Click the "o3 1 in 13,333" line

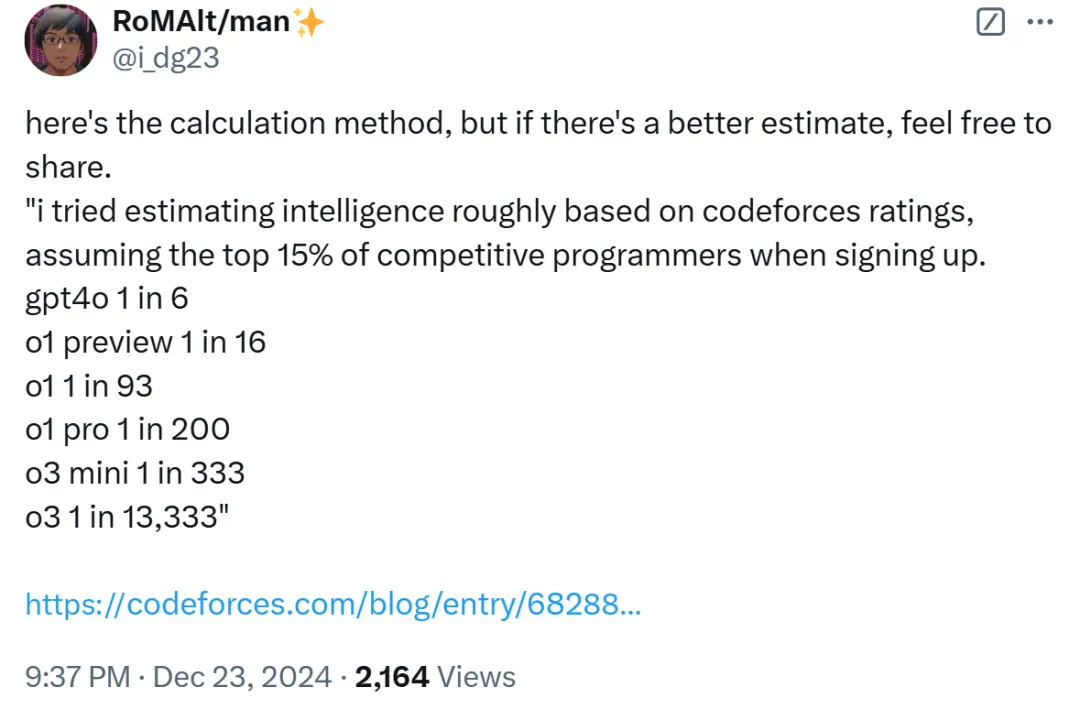(127, 517)
